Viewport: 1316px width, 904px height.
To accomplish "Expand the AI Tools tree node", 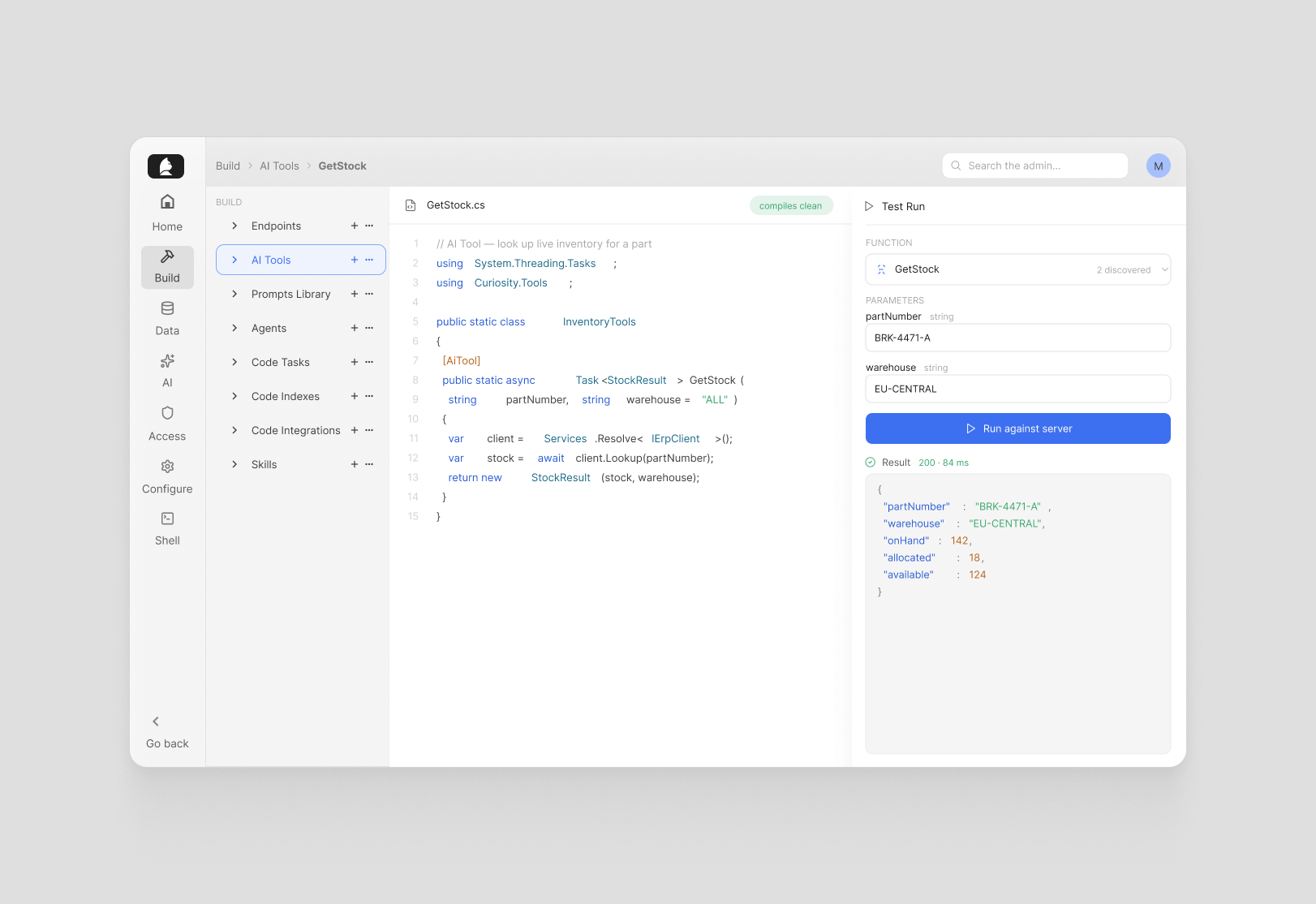I will pyautogui.click(x=234, y=260).
